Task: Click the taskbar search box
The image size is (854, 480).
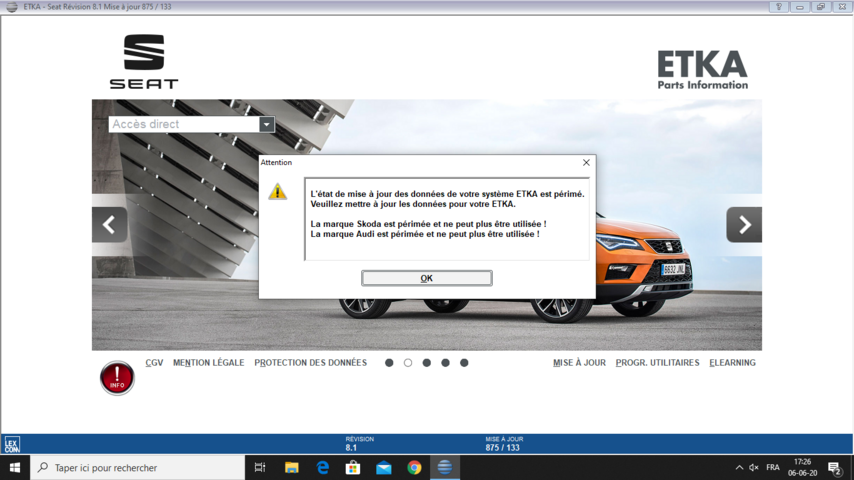Action: (x=137, y=467)
